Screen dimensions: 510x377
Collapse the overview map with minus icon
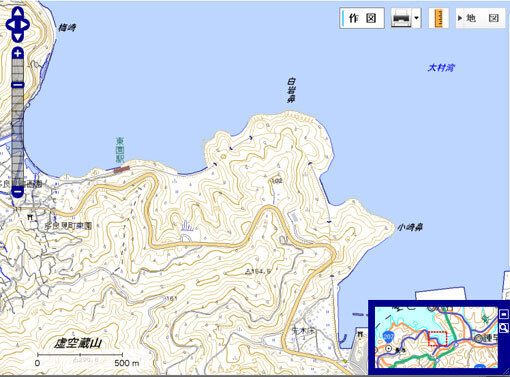pyautogui.click(x=504, y=314)
